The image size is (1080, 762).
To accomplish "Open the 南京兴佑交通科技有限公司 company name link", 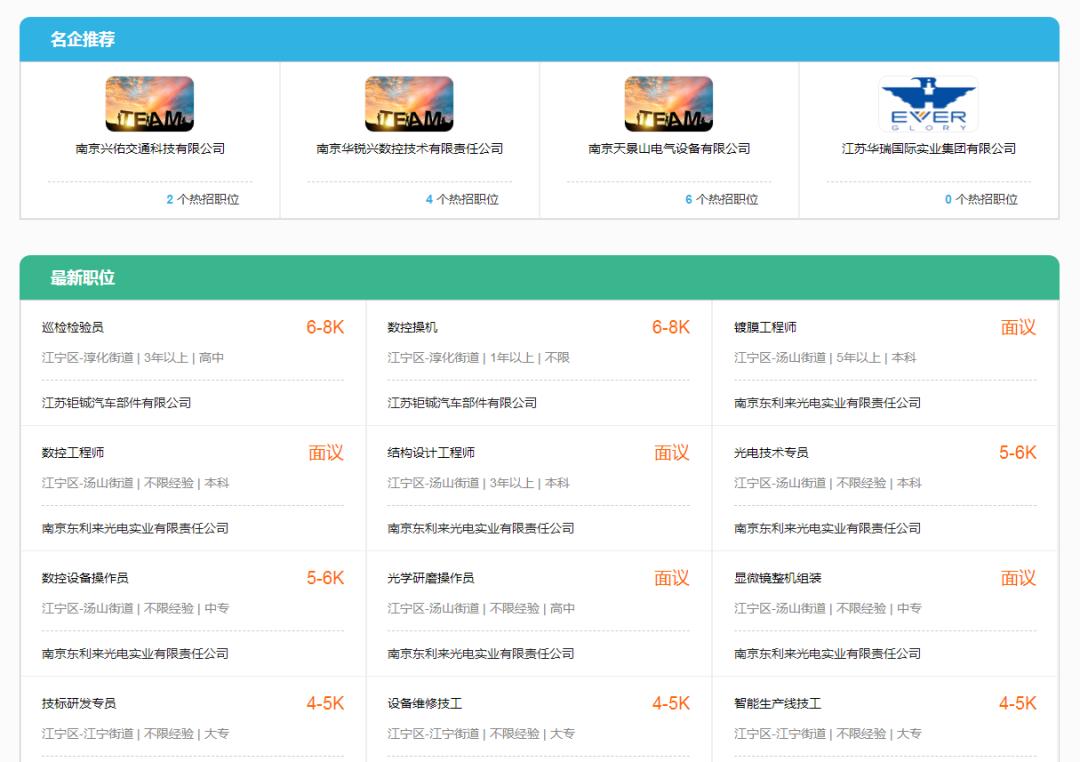I will pyautogui.click(x=150, y=149).
